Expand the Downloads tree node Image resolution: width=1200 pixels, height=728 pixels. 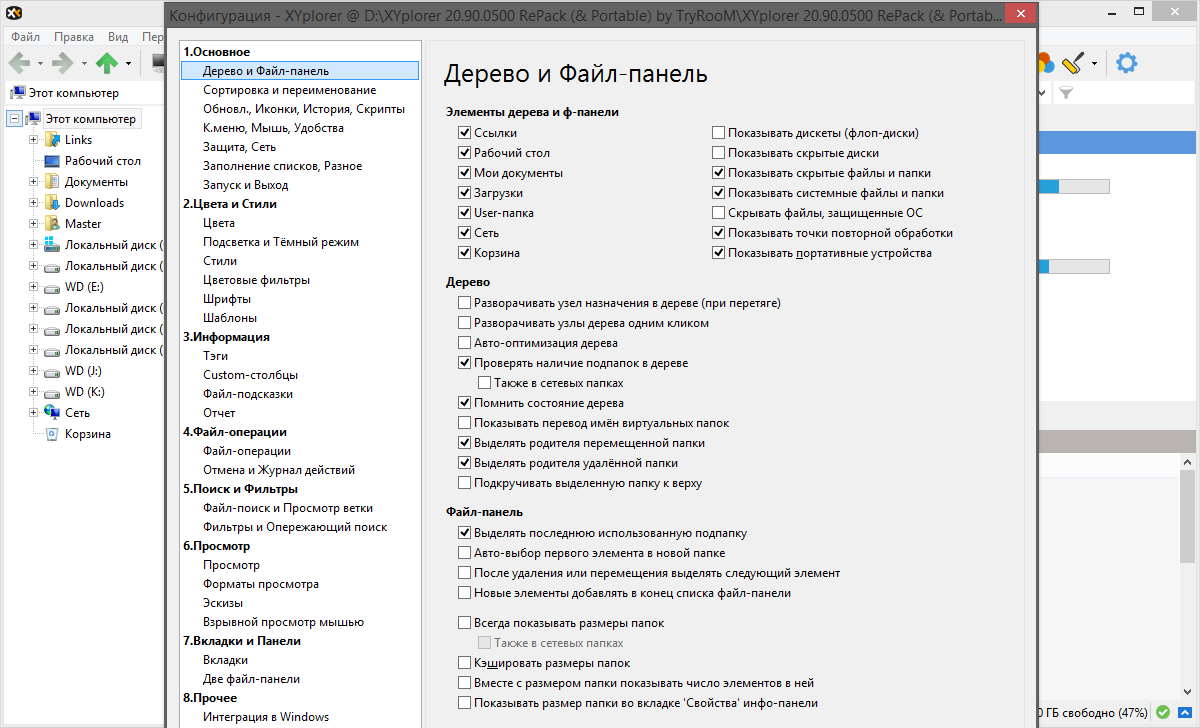point(33,203)
